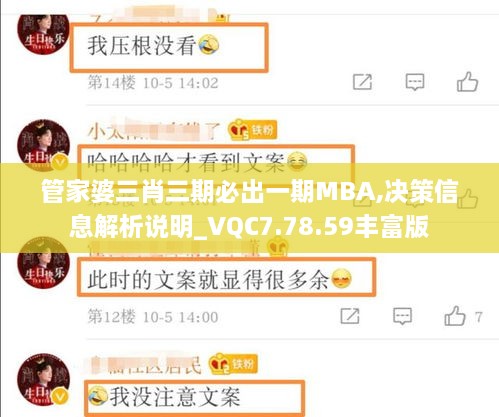The image size is (499, 417).
Task: Open the avatar beside the 哈哈哈哈才看到文案 comment
Action: (43, 145)
